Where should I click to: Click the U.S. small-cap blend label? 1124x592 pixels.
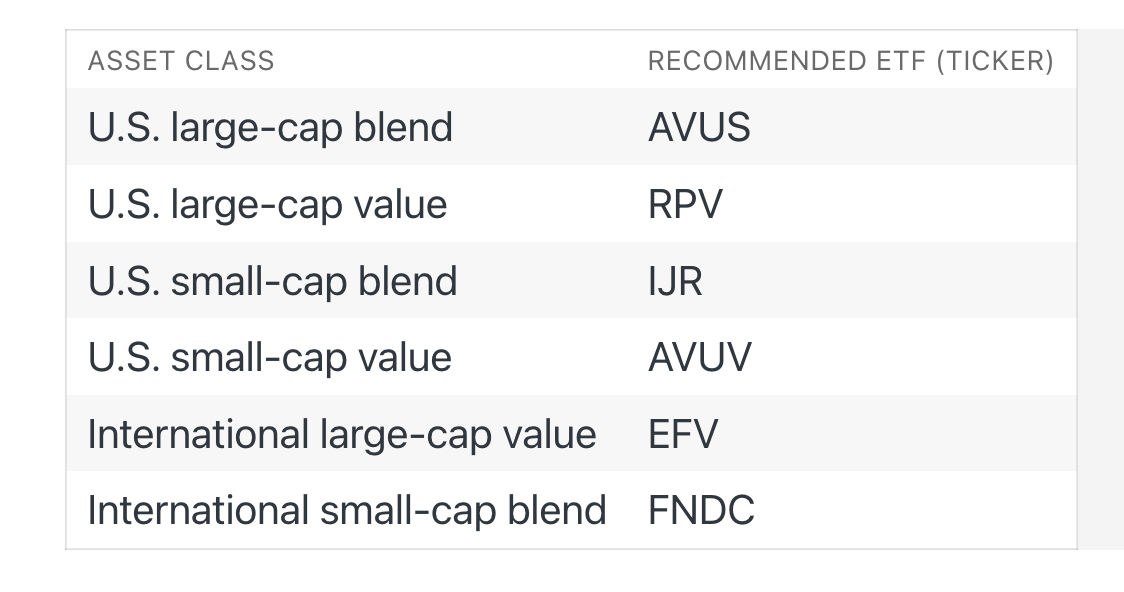[x=272, y=280]
